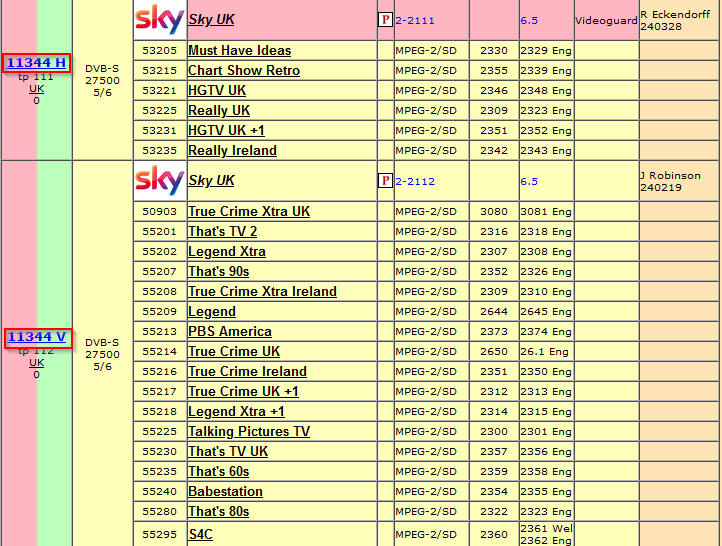This screenshot has width=722, height=546.
Task: Select R Eckendorff 240328 source cell
Action: pyautogui.click(x=679, y=20)
